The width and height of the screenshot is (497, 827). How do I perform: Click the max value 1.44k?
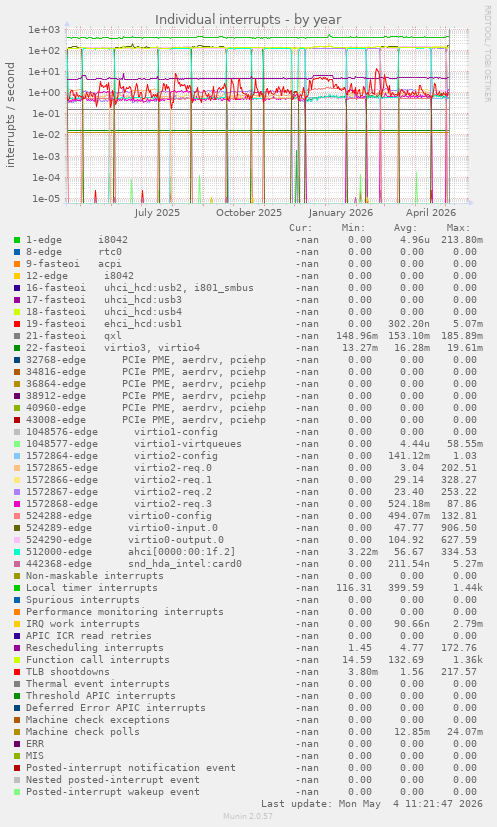tap(465, 588)
